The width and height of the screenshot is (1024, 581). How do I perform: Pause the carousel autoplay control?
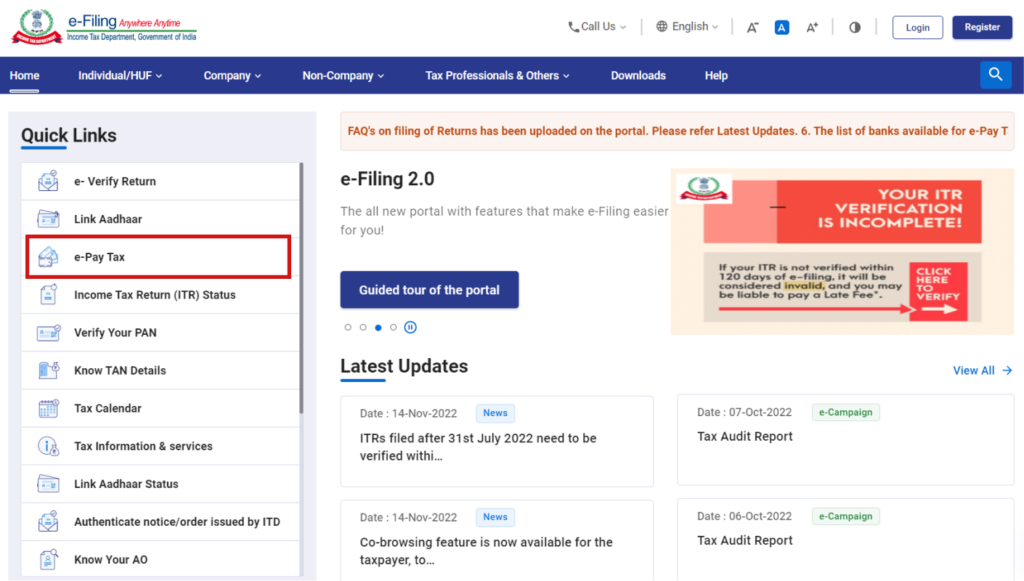click(410, 327)
